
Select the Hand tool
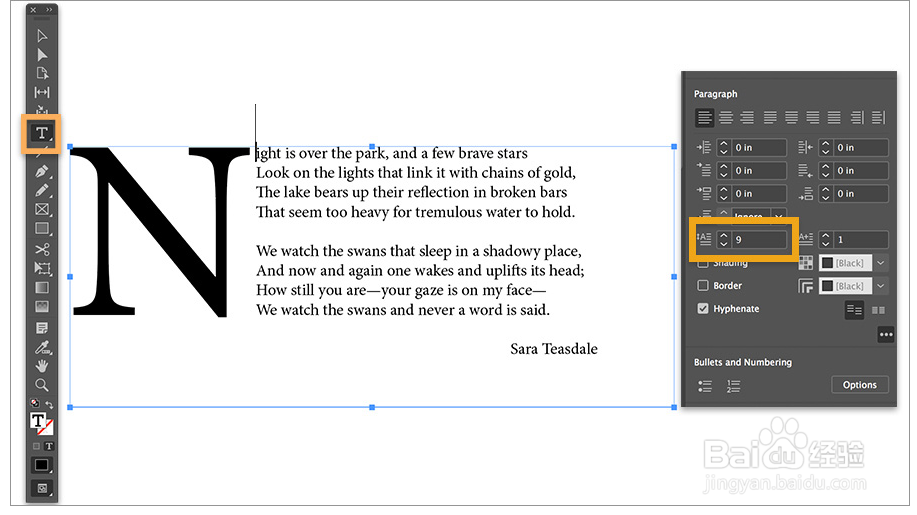[x=42, y=366]
